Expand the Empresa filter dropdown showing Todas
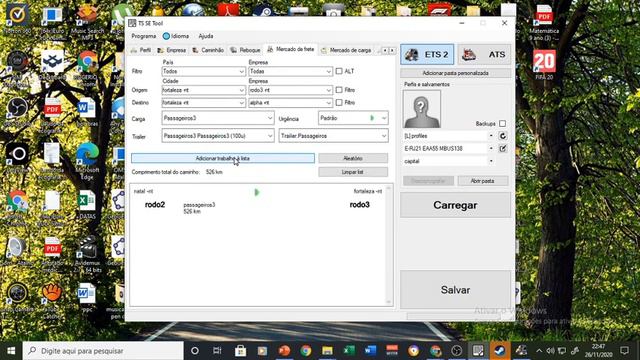The image size is (640, 360). (329, 71)
